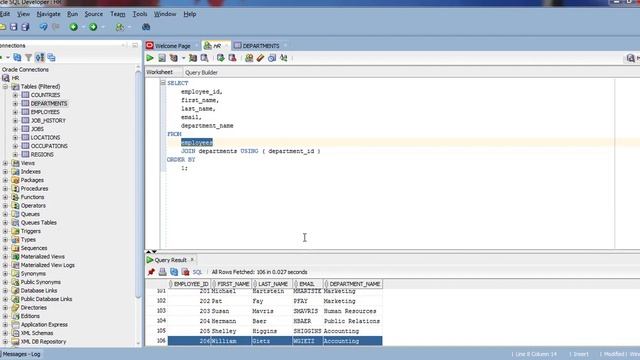Click the SQL link in Query Result toolbar
Screen dimensions: 640x360
[198, 272]
